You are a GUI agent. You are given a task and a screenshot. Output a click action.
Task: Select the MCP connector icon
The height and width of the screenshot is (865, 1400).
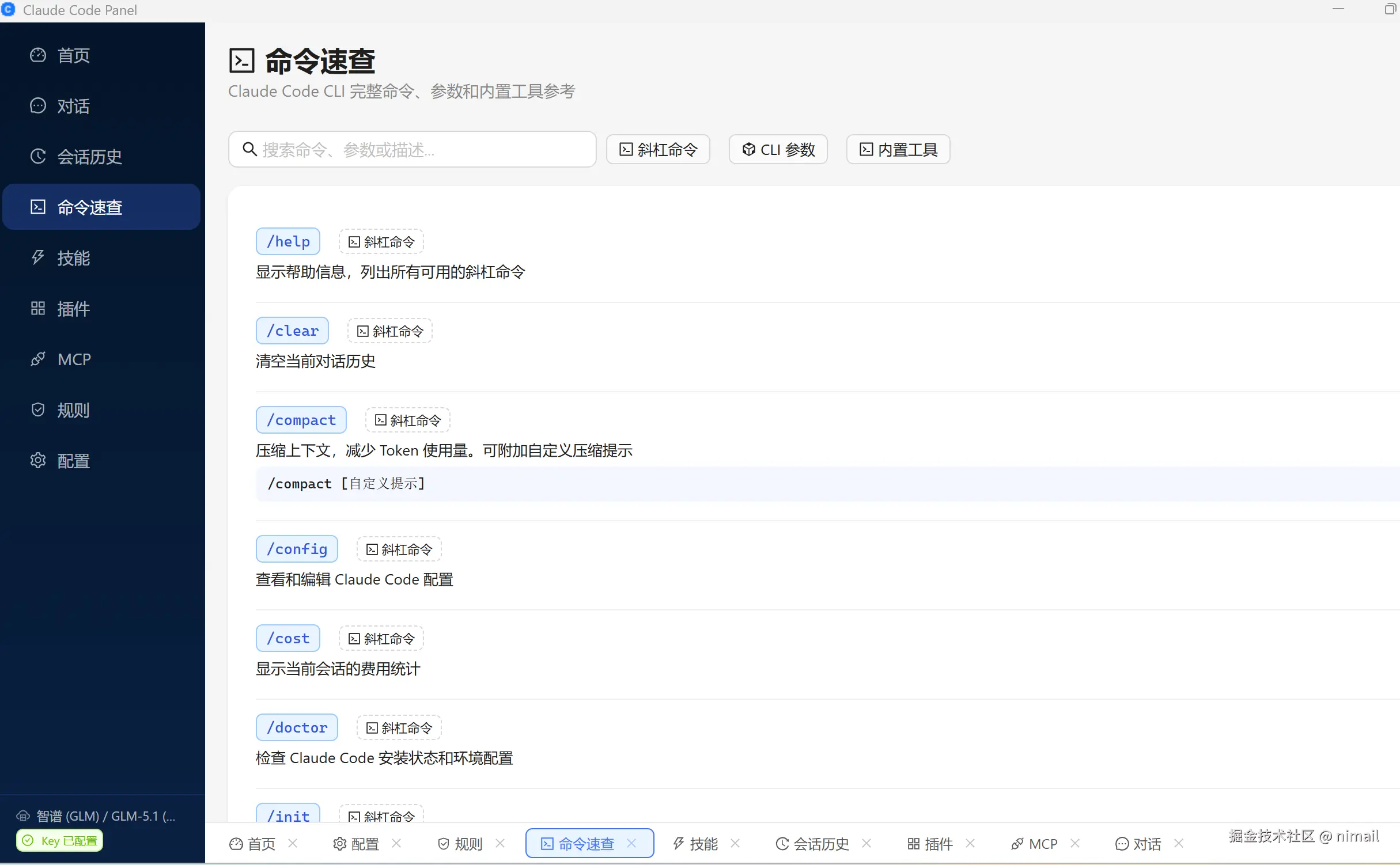[37, 359]
